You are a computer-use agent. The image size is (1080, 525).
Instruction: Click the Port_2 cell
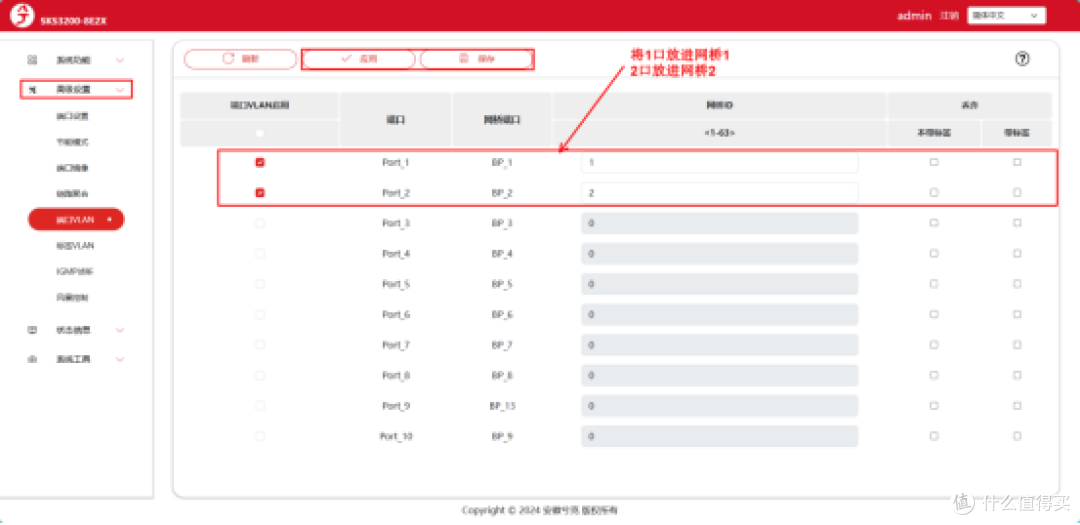tap(395, 193)
